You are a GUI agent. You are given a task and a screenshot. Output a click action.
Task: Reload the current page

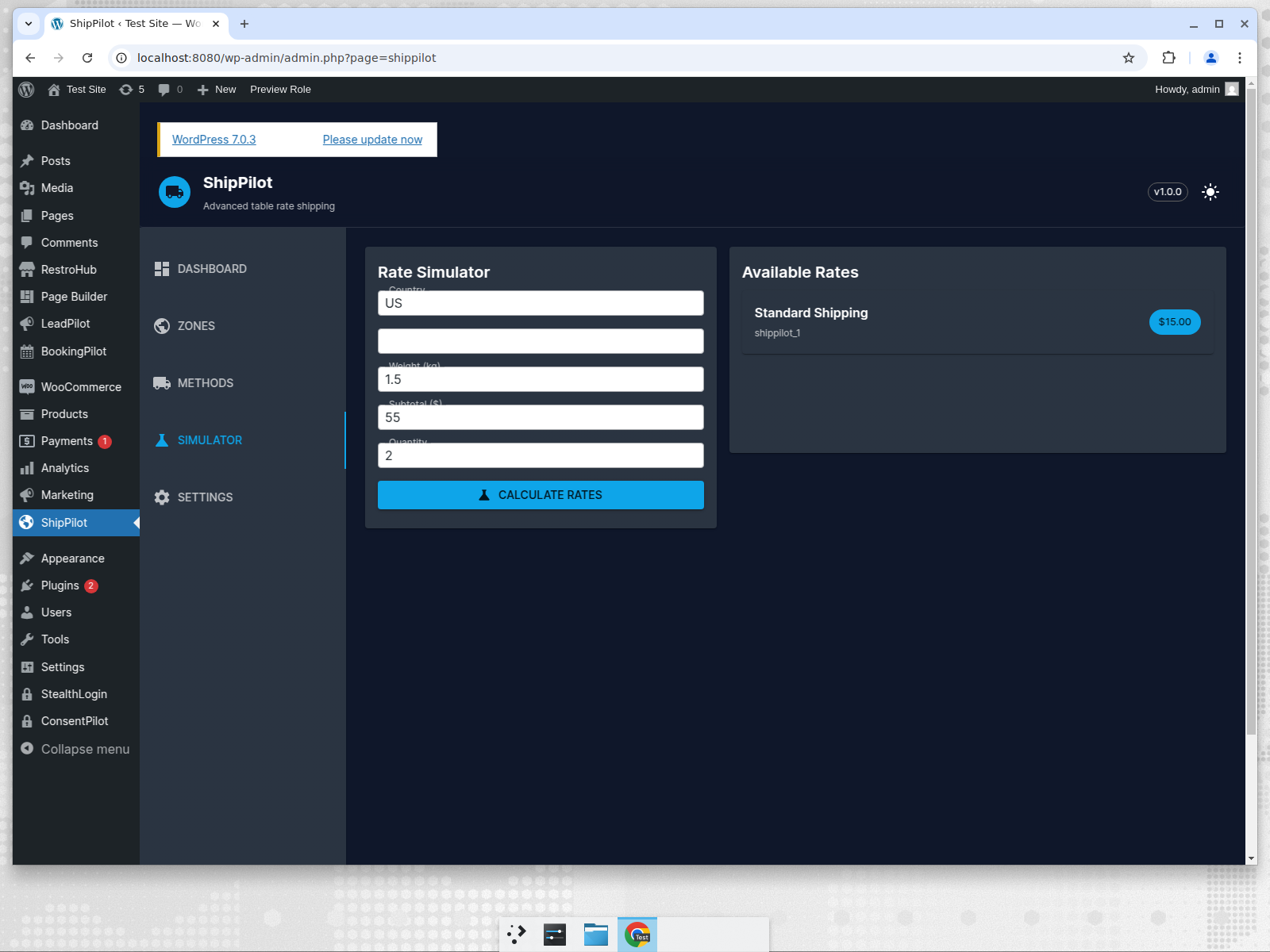[x=87, y=58]
